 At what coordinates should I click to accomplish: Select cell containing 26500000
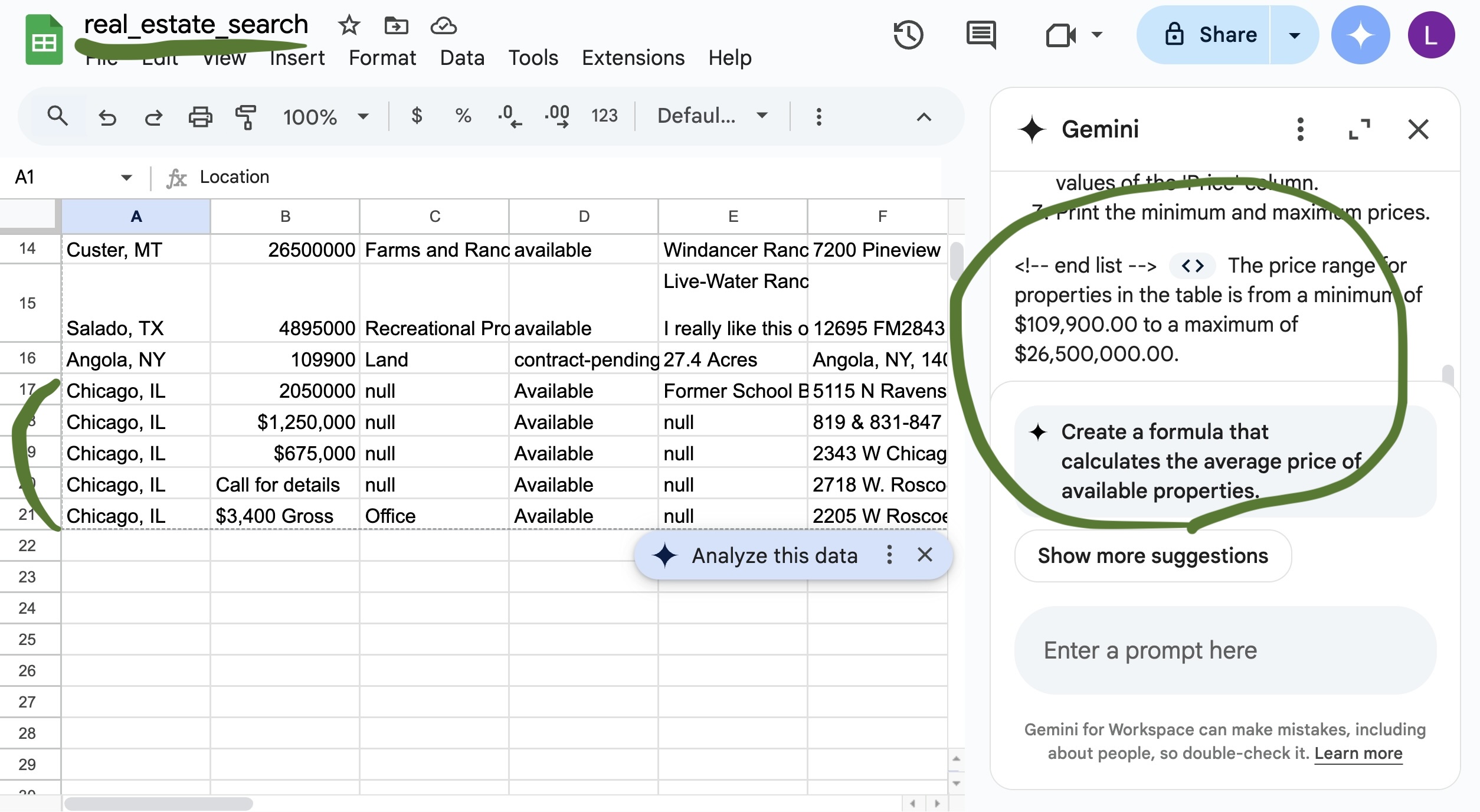coord(285,250)
